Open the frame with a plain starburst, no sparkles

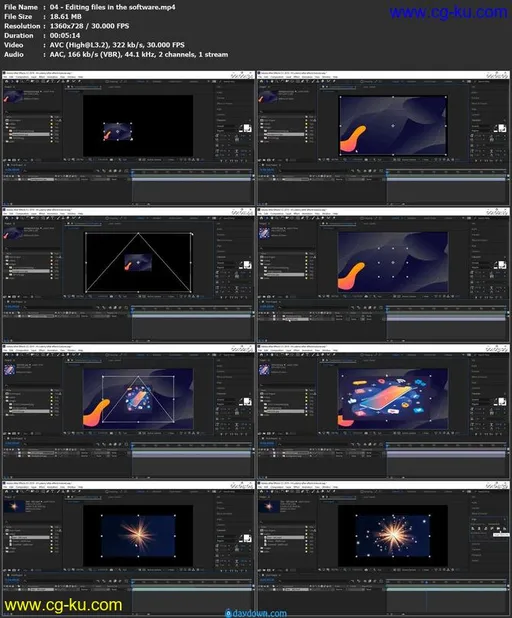128,548
